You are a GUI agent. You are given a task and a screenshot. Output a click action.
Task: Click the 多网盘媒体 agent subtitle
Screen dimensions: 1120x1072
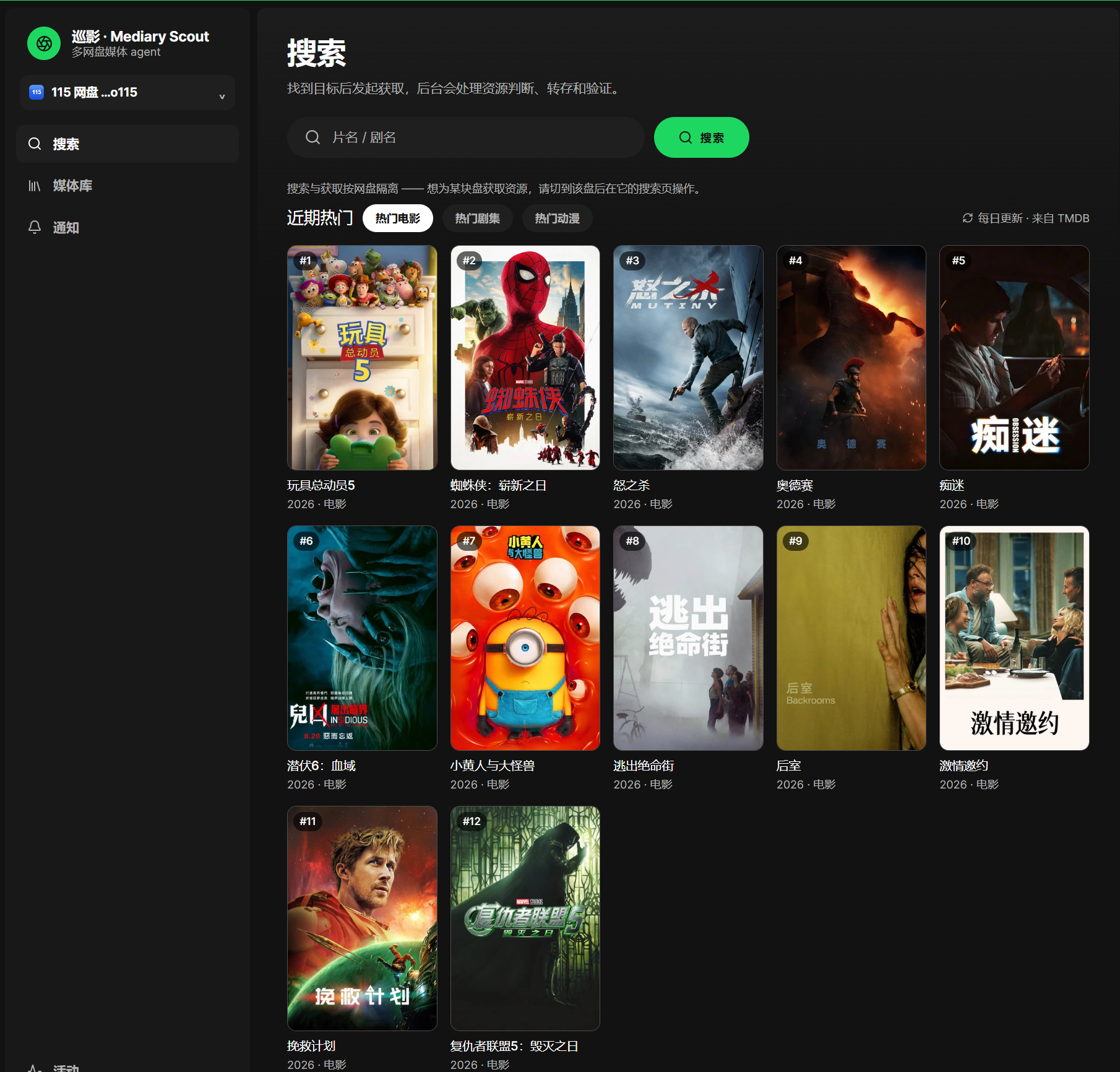click(116, 52)
